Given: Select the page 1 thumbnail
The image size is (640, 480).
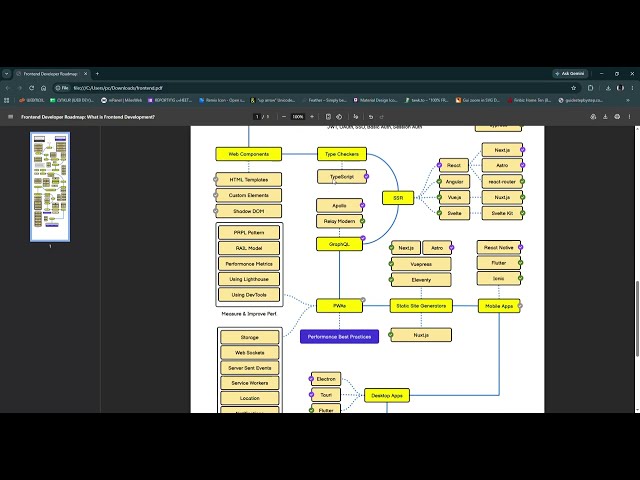Looking at the screenshot, I should pos(50,187).
